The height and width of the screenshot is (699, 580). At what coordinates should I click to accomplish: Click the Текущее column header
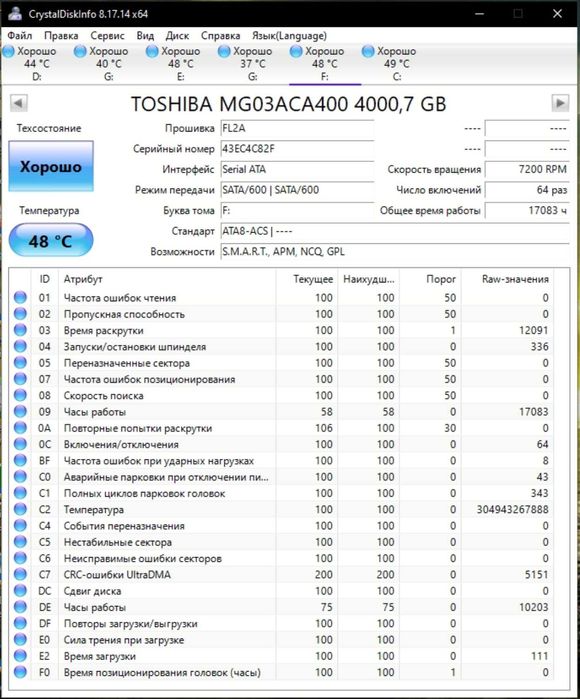coord(307,279)
